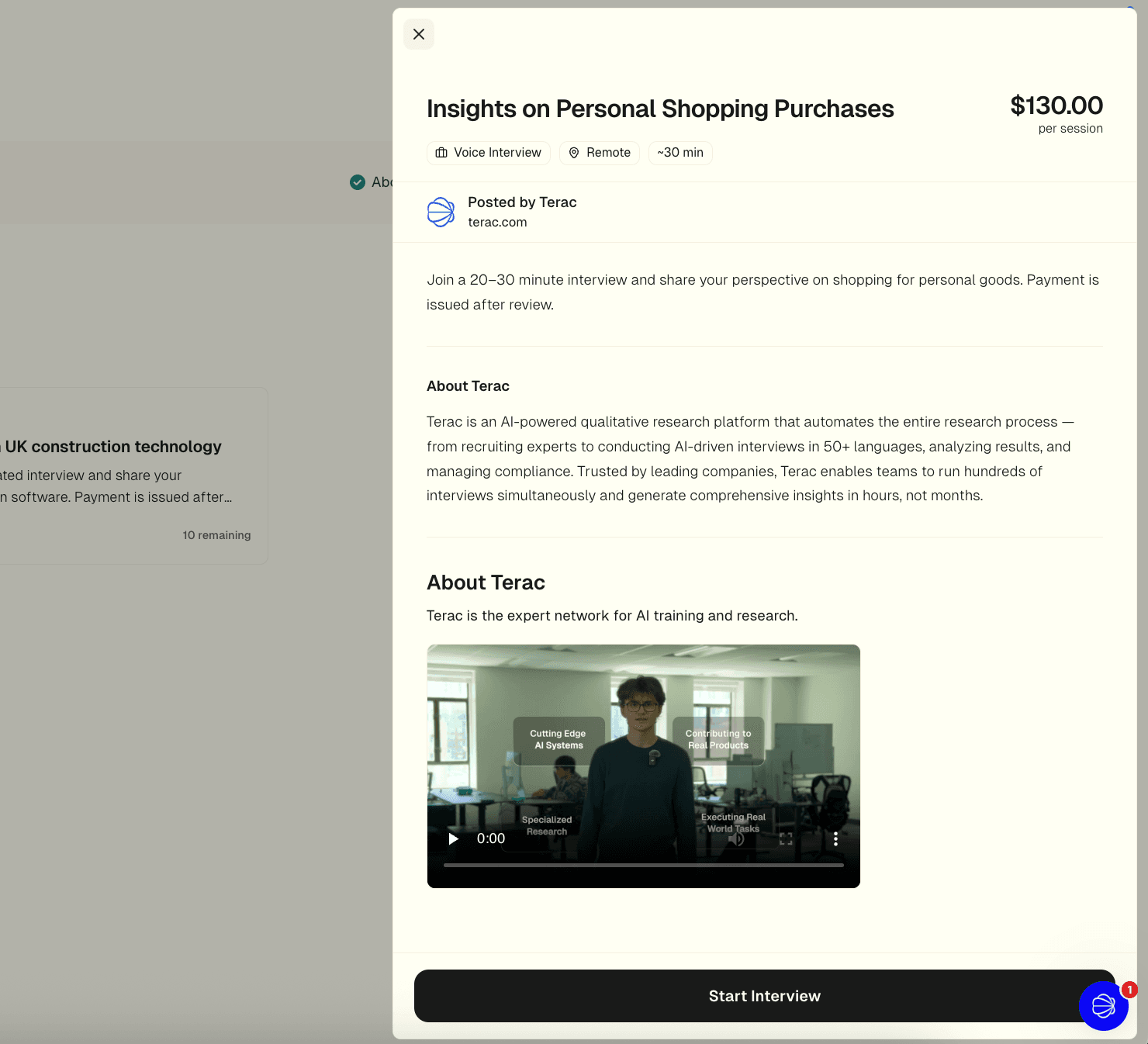This screenshot has height=1044, width=1148.
Task: Open the blue chat widget bubble
Action: tap(1103, 1006)
